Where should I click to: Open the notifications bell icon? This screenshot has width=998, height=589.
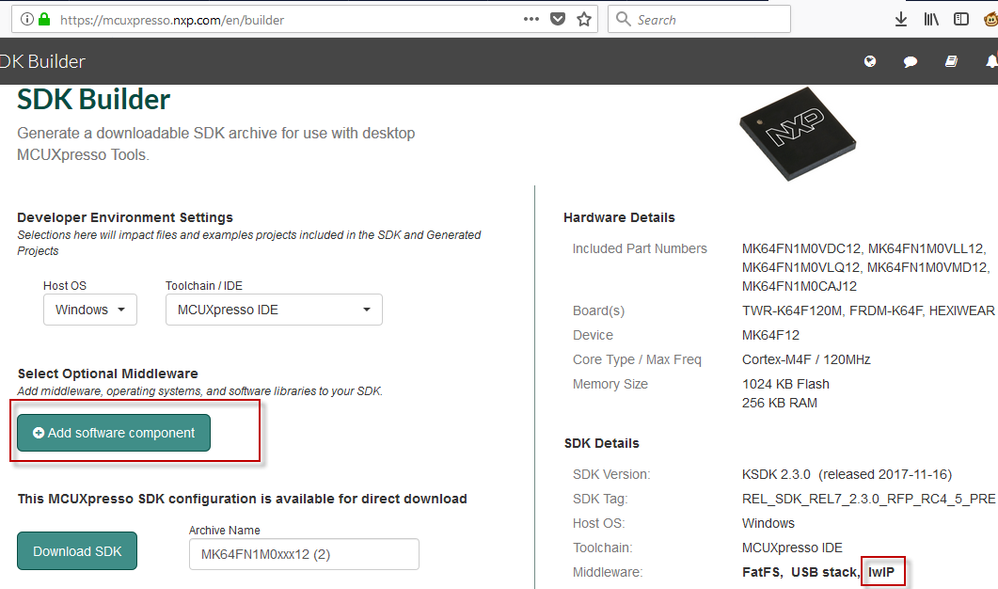[992, 61]
